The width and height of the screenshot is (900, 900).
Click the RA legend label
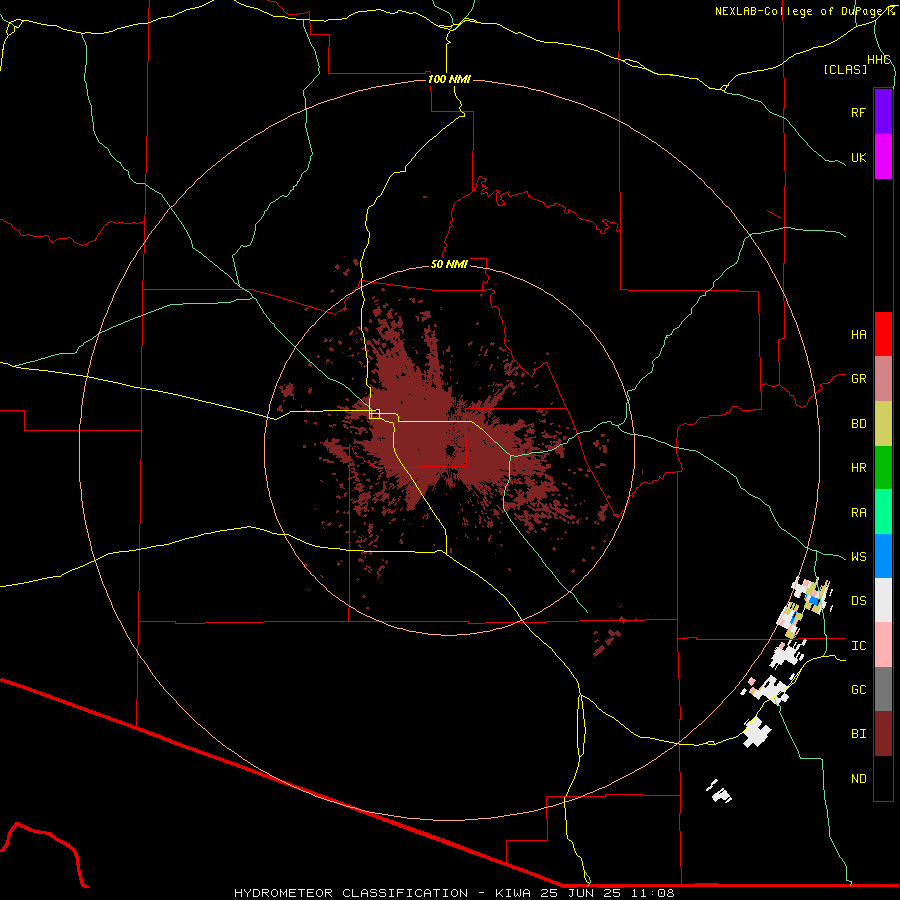pos(858,513)
